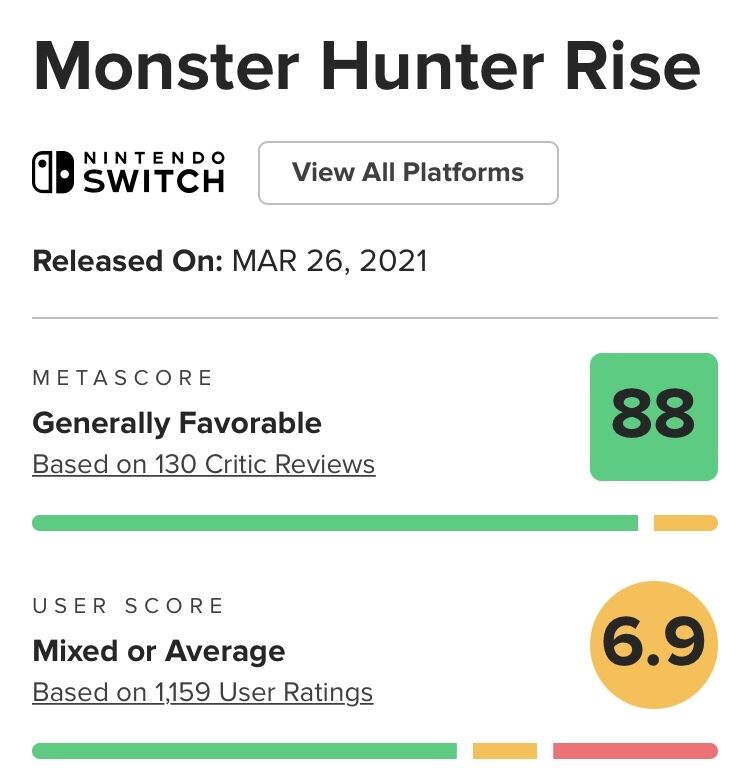750x784 pixels.
Task: Click the green 88 Metascore badge
Action: pos(653,417)
